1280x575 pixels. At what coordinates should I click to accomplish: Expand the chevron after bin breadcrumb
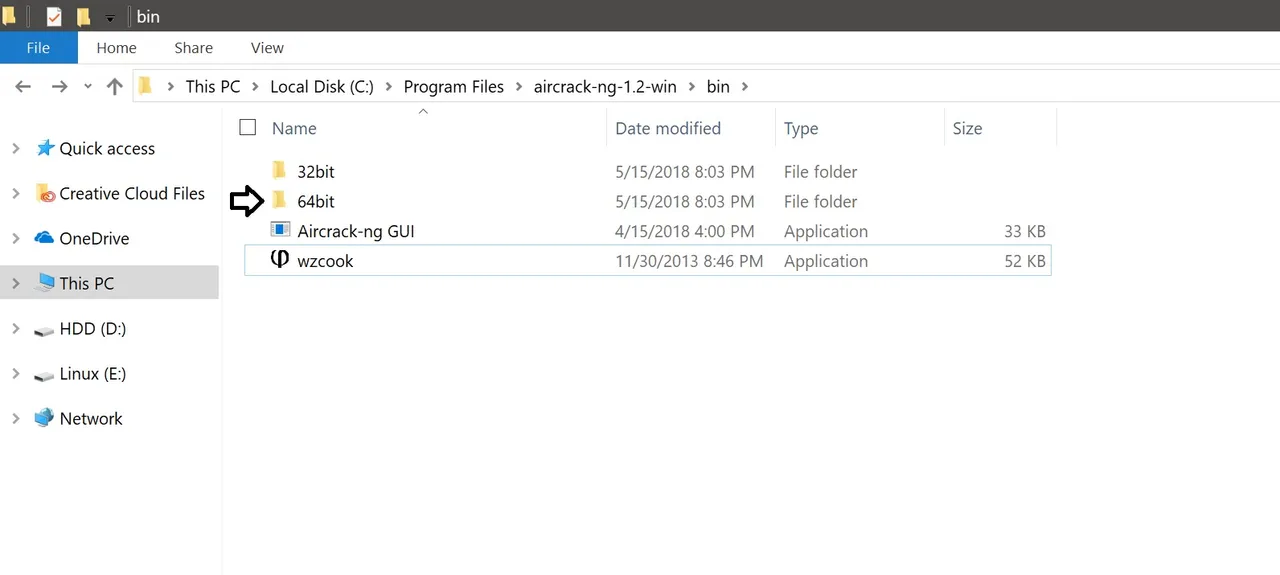(x=745, y=87)
